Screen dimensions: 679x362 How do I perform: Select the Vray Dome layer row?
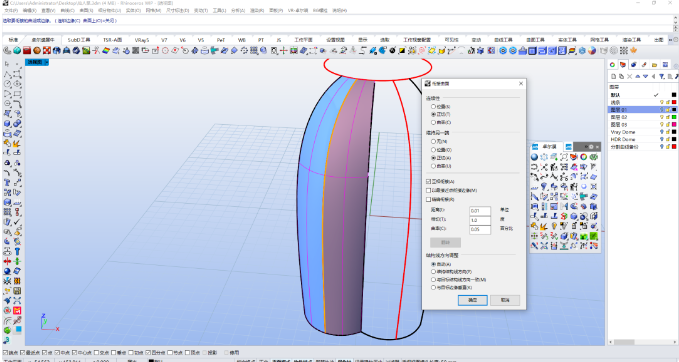642,132
